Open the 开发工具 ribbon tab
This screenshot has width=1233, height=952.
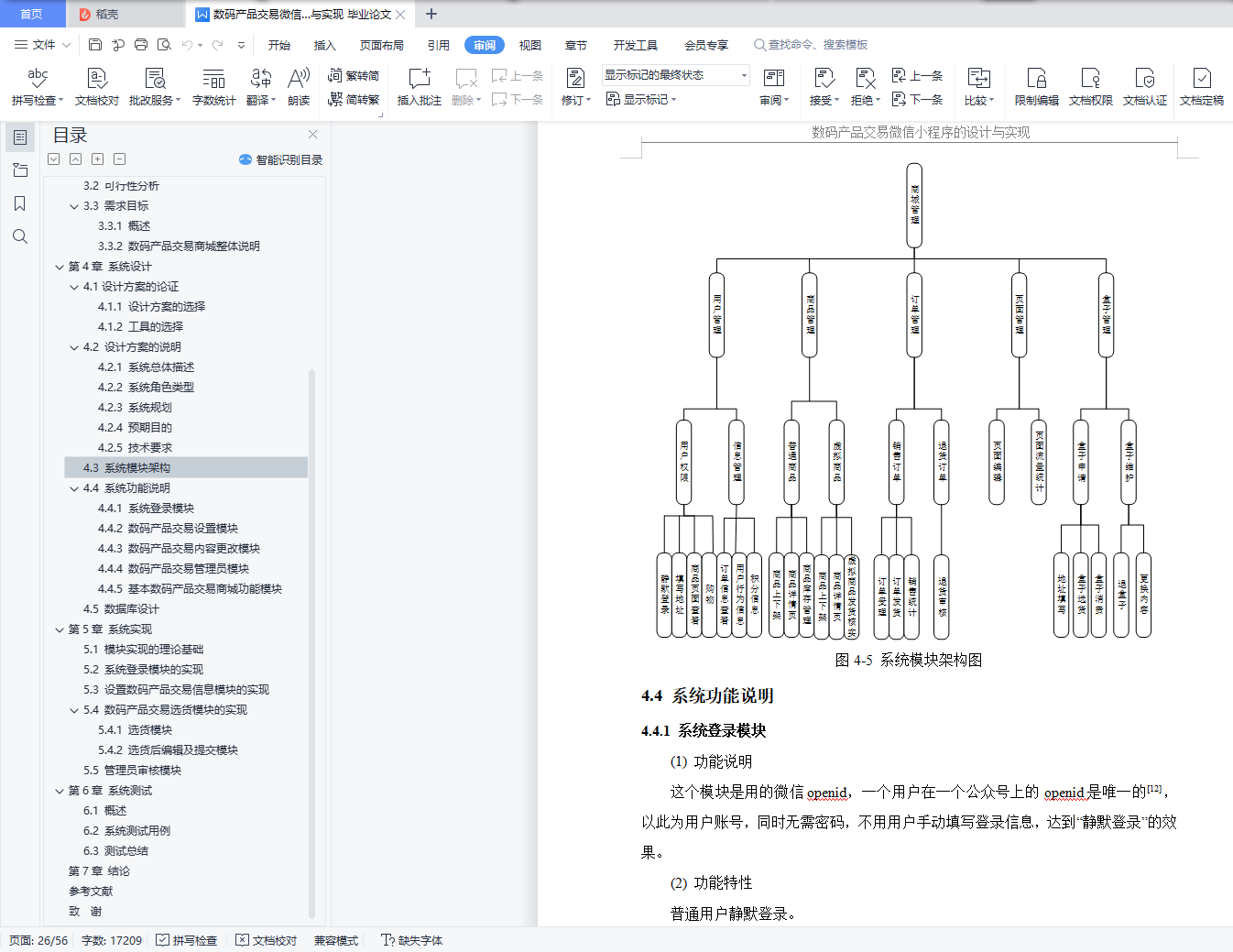pyautogui.click(x=636, y=45)
